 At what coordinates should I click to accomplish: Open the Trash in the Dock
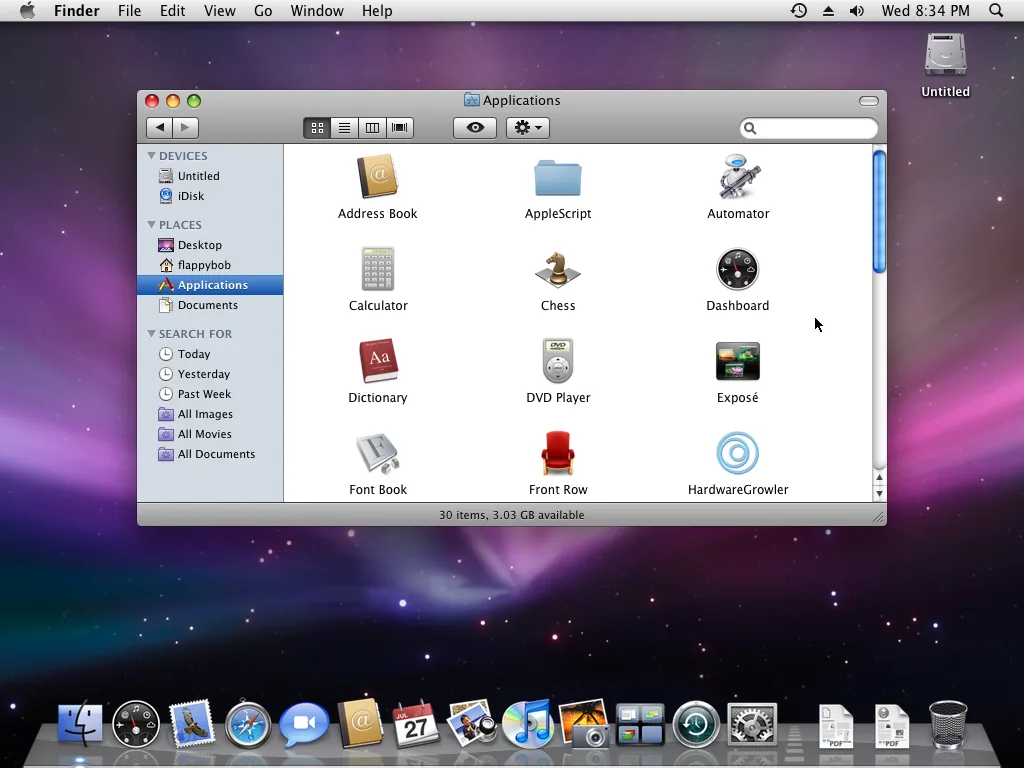[948, 724]
